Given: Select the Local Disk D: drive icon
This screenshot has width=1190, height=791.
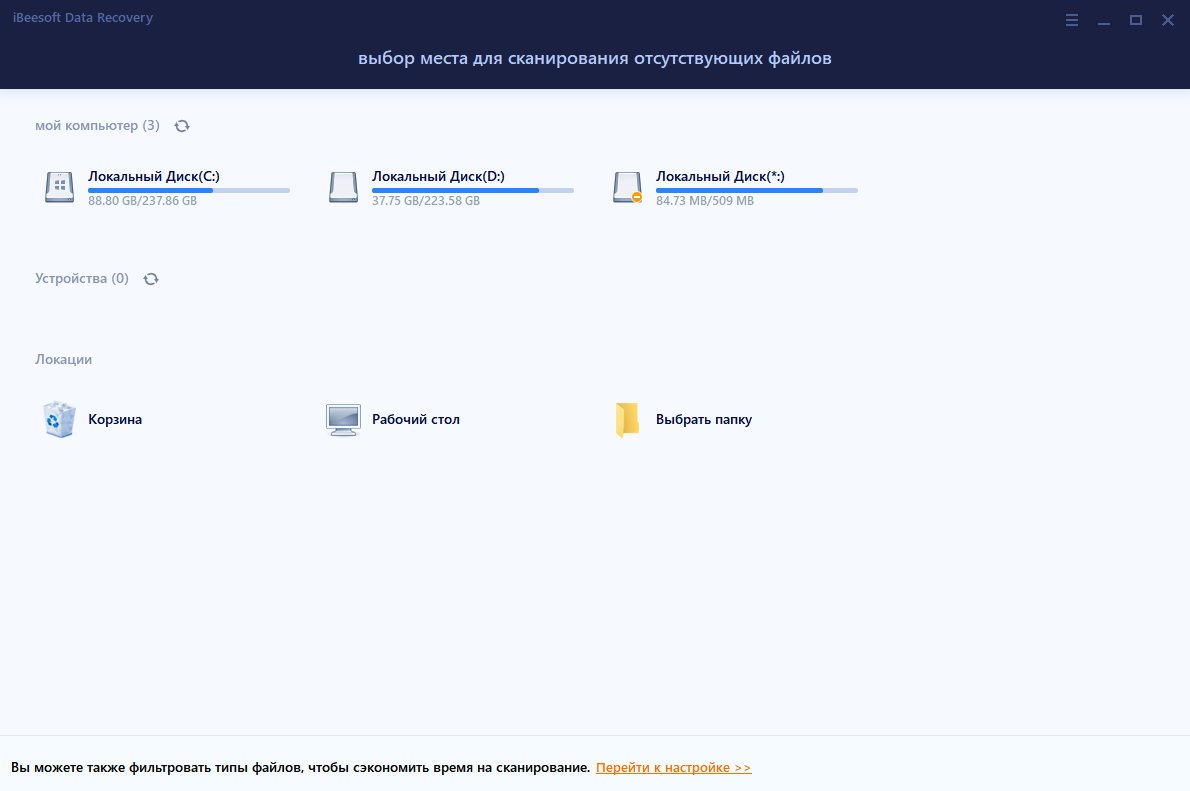Looking at the screenshot, I should [x=343, y=188].
